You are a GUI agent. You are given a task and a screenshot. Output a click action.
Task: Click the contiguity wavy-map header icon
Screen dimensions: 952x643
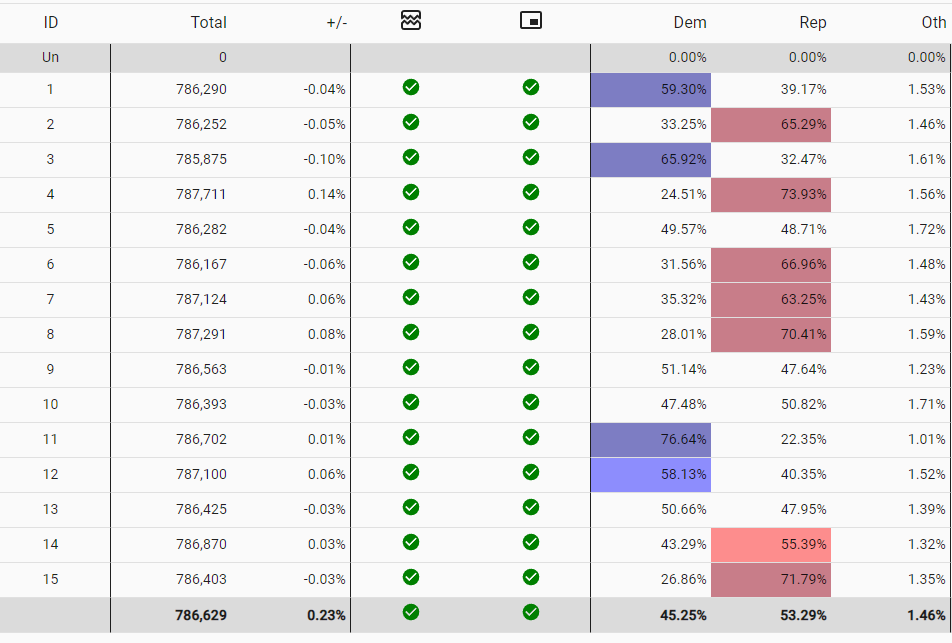tap(411, 21)
